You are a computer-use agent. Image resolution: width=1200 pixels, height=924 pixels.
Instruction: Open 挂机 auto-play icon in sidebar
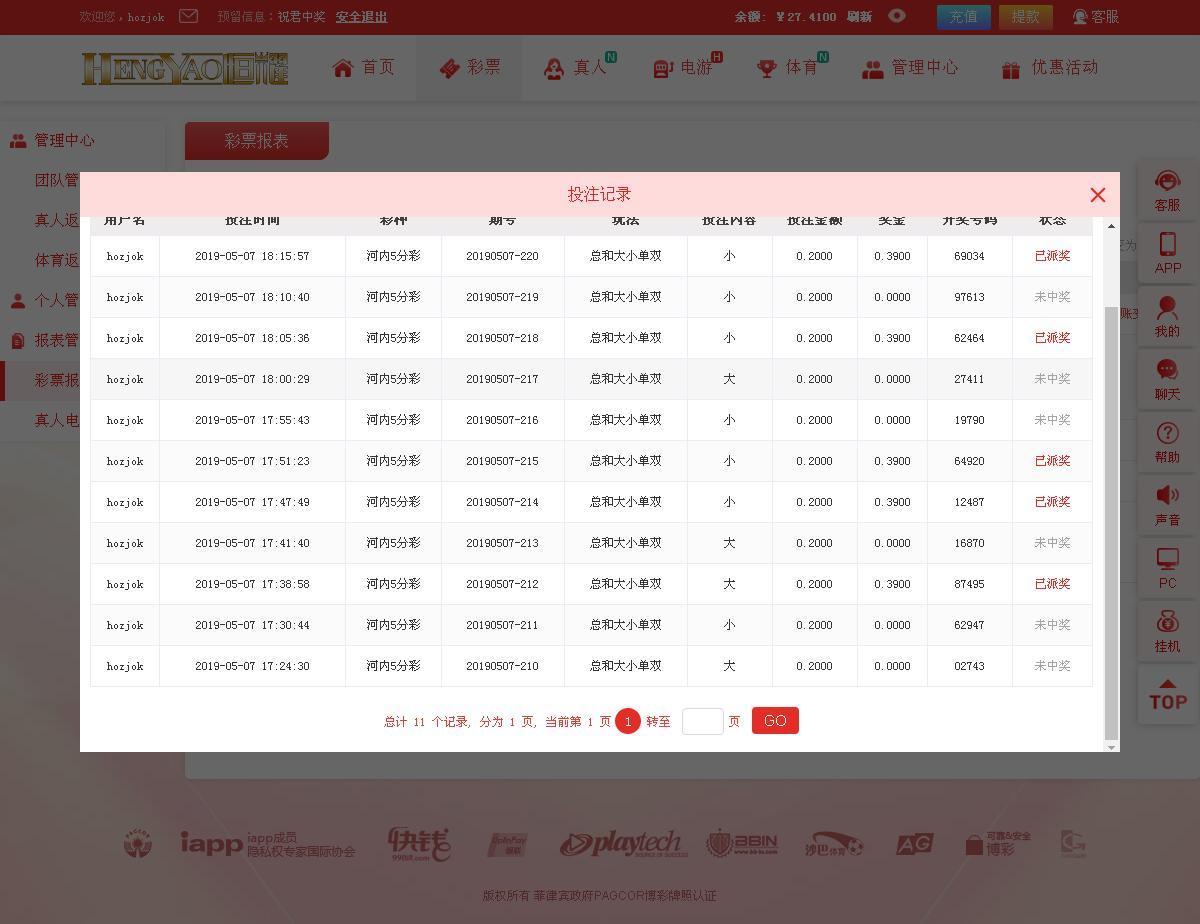(1167, 631)
